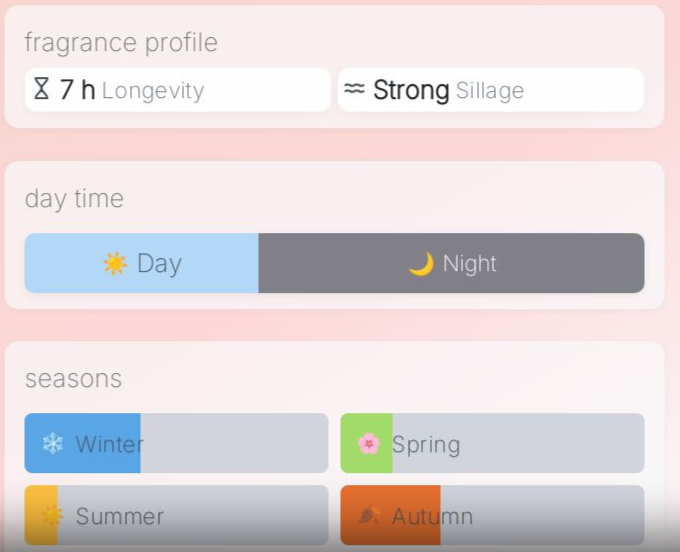Click the Spring season bar

click(492, 443)
